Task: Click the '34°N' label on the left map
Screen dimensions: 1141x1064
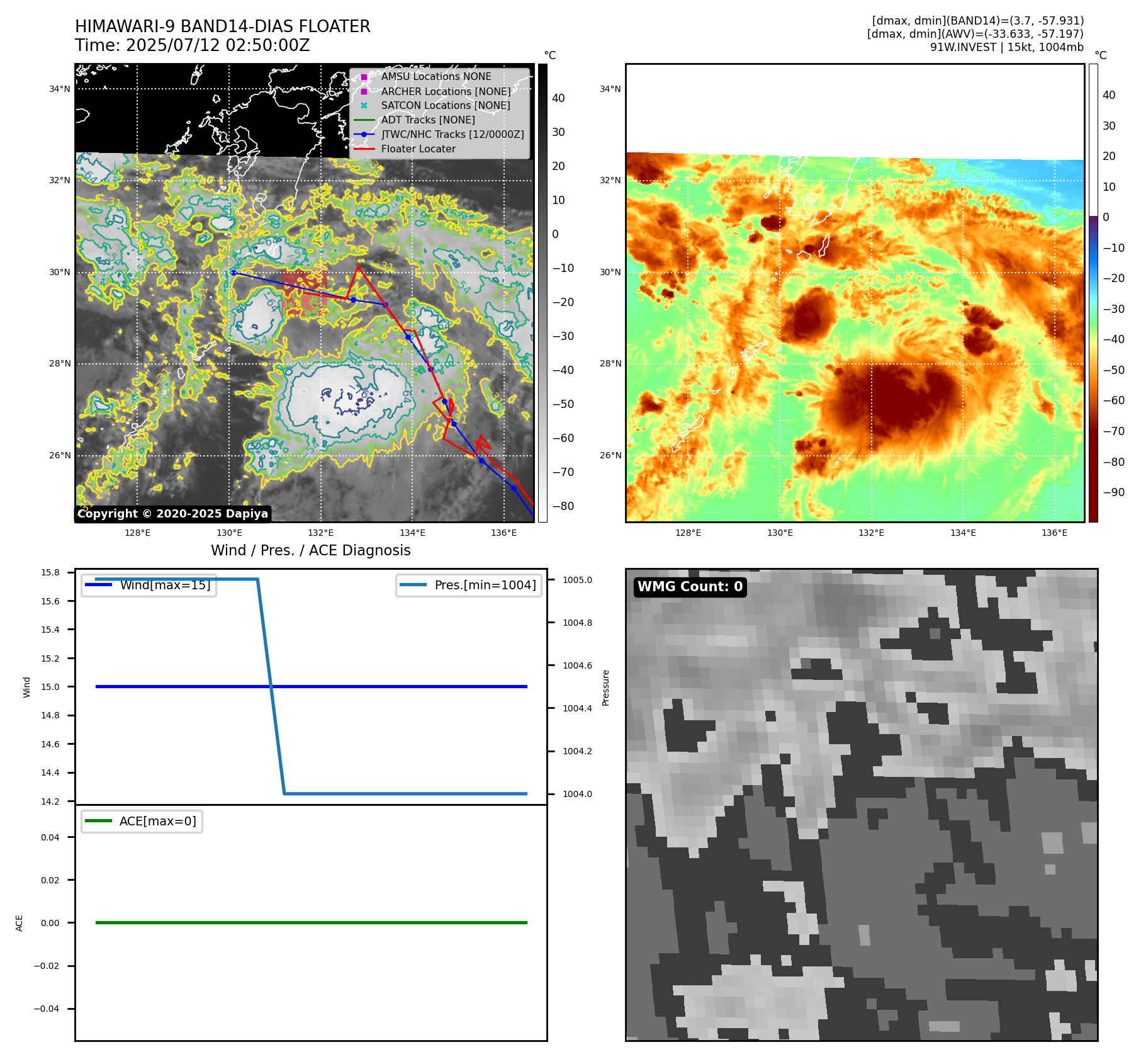Action: point(60,89)
